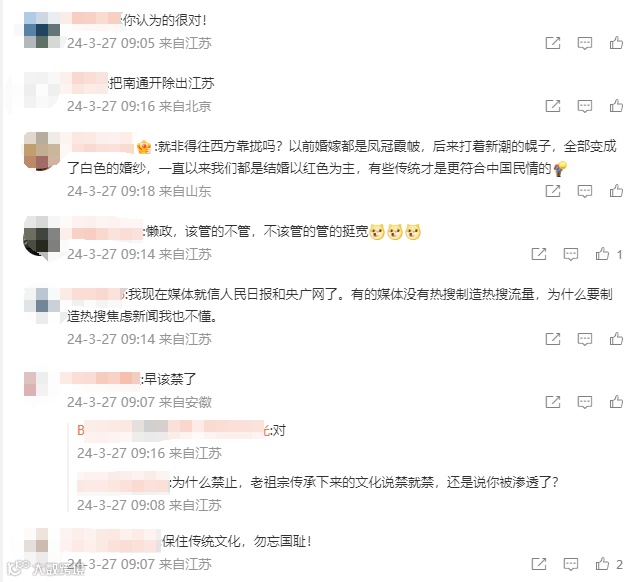Screen dimensions: 636x582
Task: Repost the '懒政,该管的不管' comment
Action: (539, 254)
